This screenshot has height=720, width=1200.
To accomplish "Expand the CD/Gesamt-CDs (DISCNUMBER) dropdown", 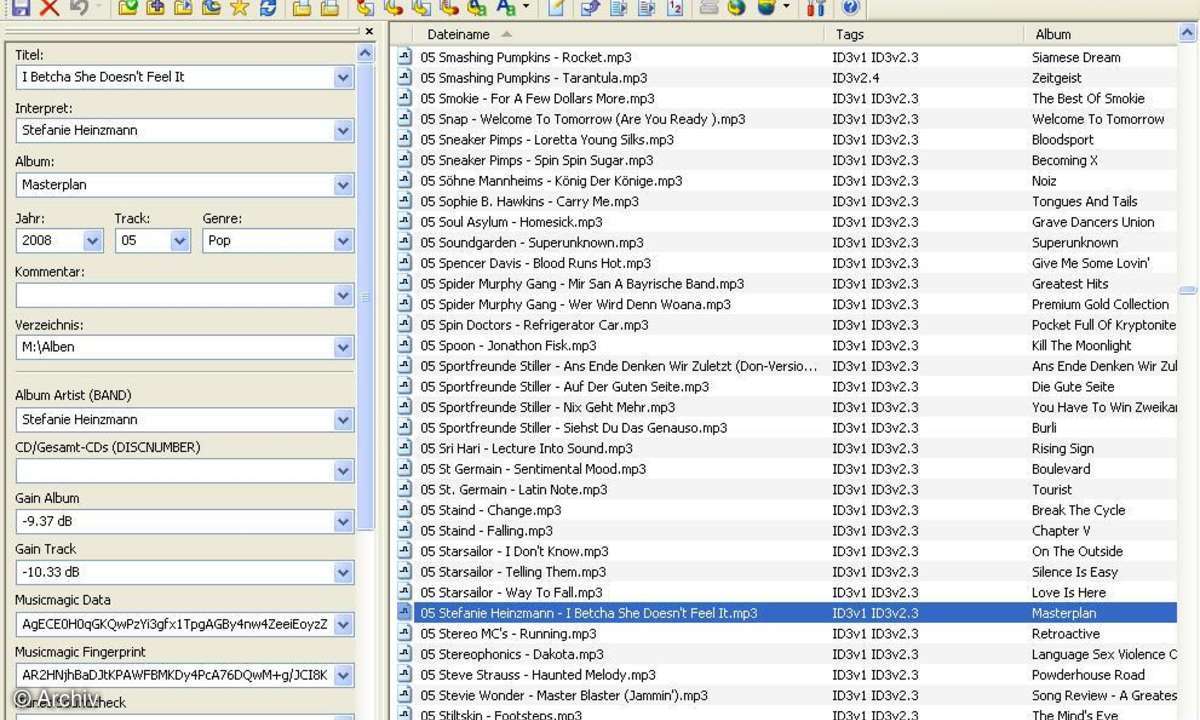I will (x=343, y=471).
